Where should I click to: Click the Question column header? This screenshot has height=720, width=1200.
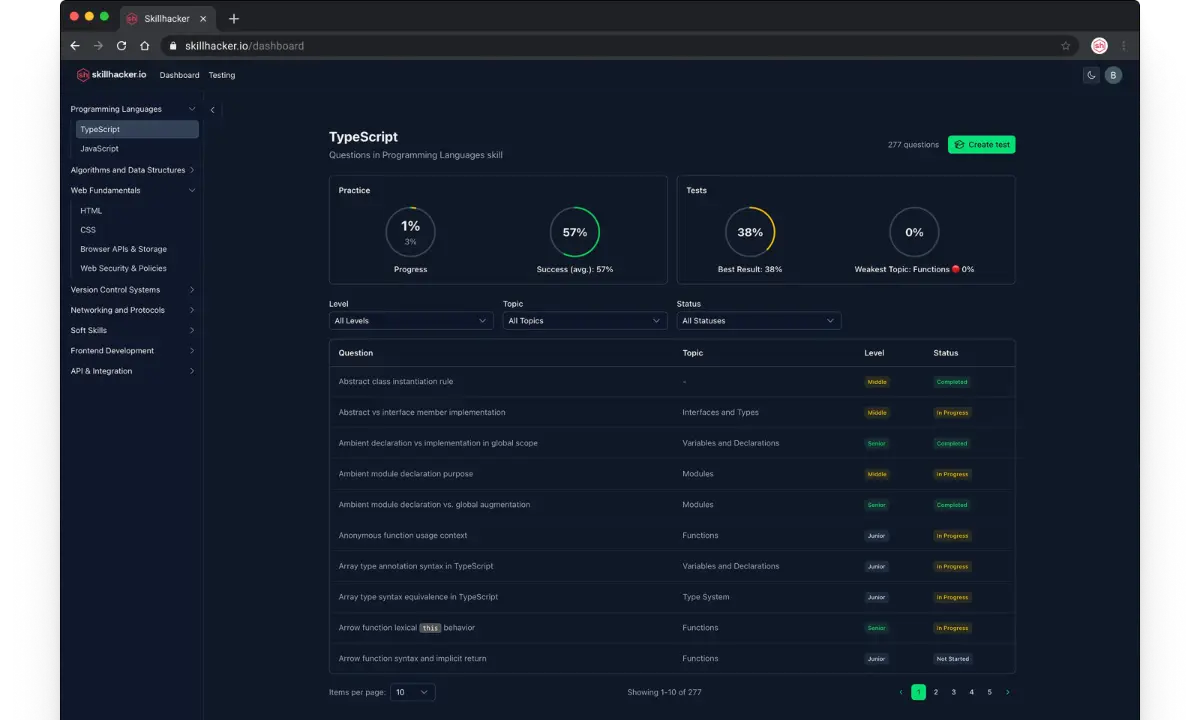point(356,353)
